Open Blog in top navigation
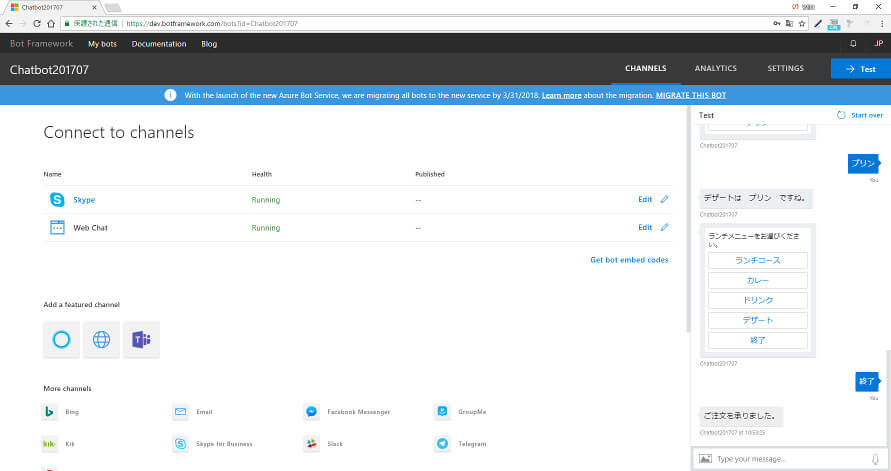This screenshot has height=471, width=891. (209, 44)
